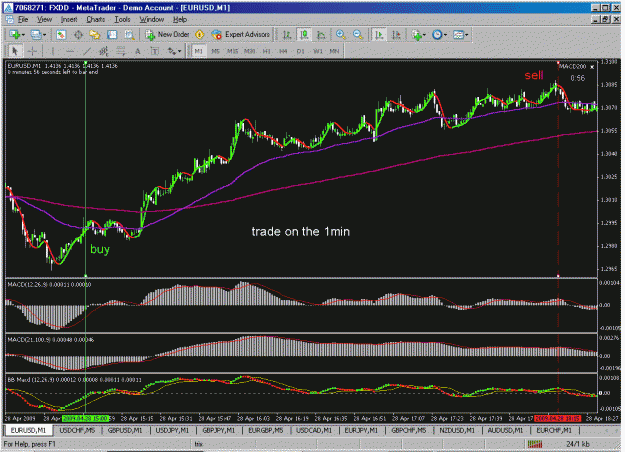Open the Tools menu

point(122,19)
